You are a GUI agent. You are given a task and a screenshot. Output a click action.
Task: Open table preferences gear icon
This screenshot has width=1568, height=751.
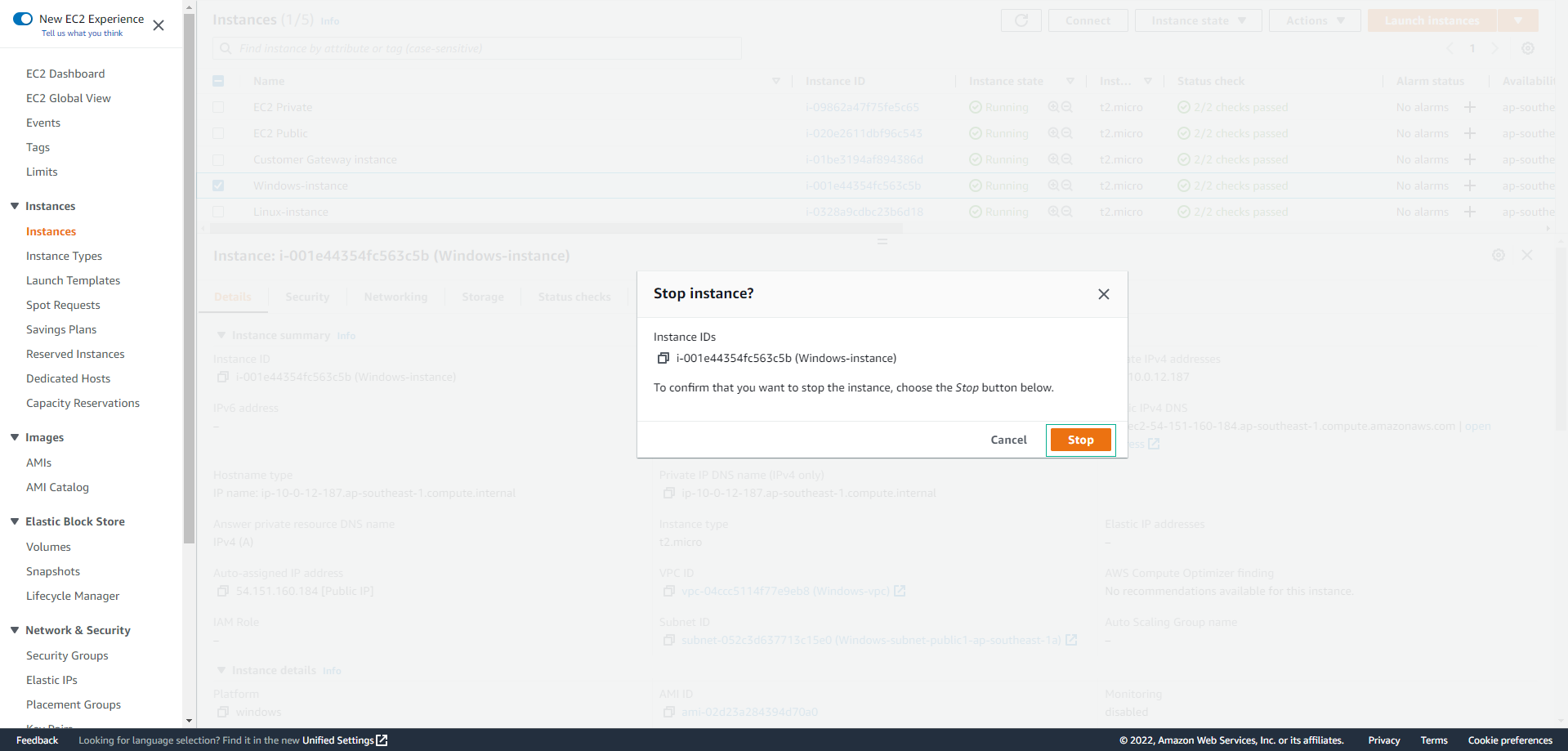point(1528,48)
